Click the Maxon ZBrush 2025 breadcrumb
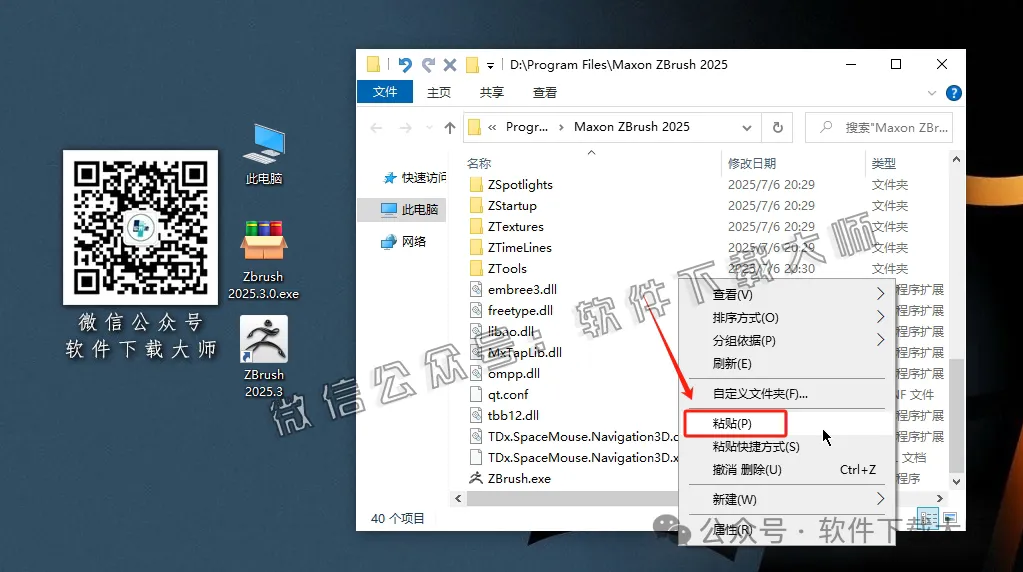The width and height of the screenshot is (1023, 572). coord(632,127)
